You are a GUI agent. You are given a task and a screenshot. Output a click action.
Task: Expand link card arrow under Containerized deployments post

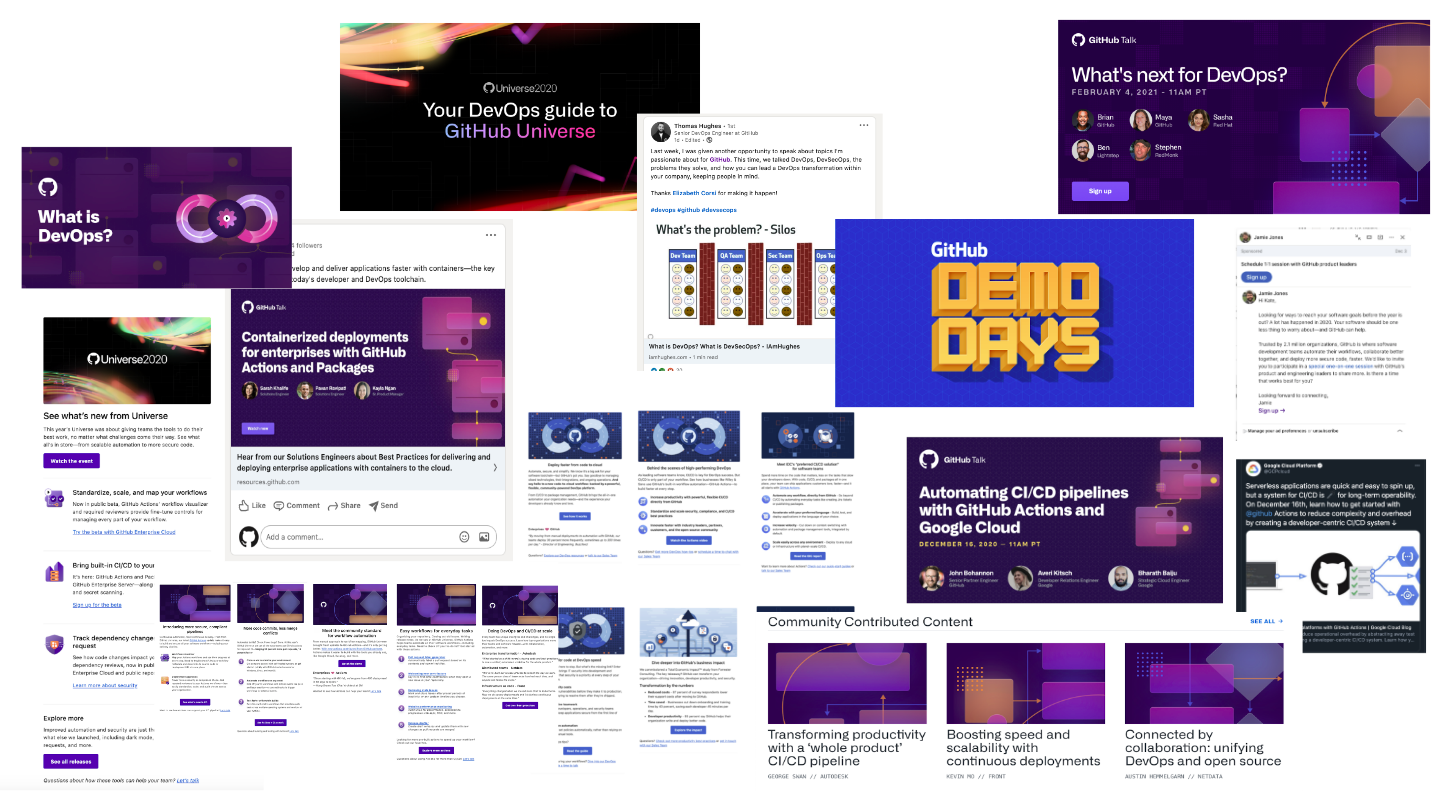pos(495,467)
